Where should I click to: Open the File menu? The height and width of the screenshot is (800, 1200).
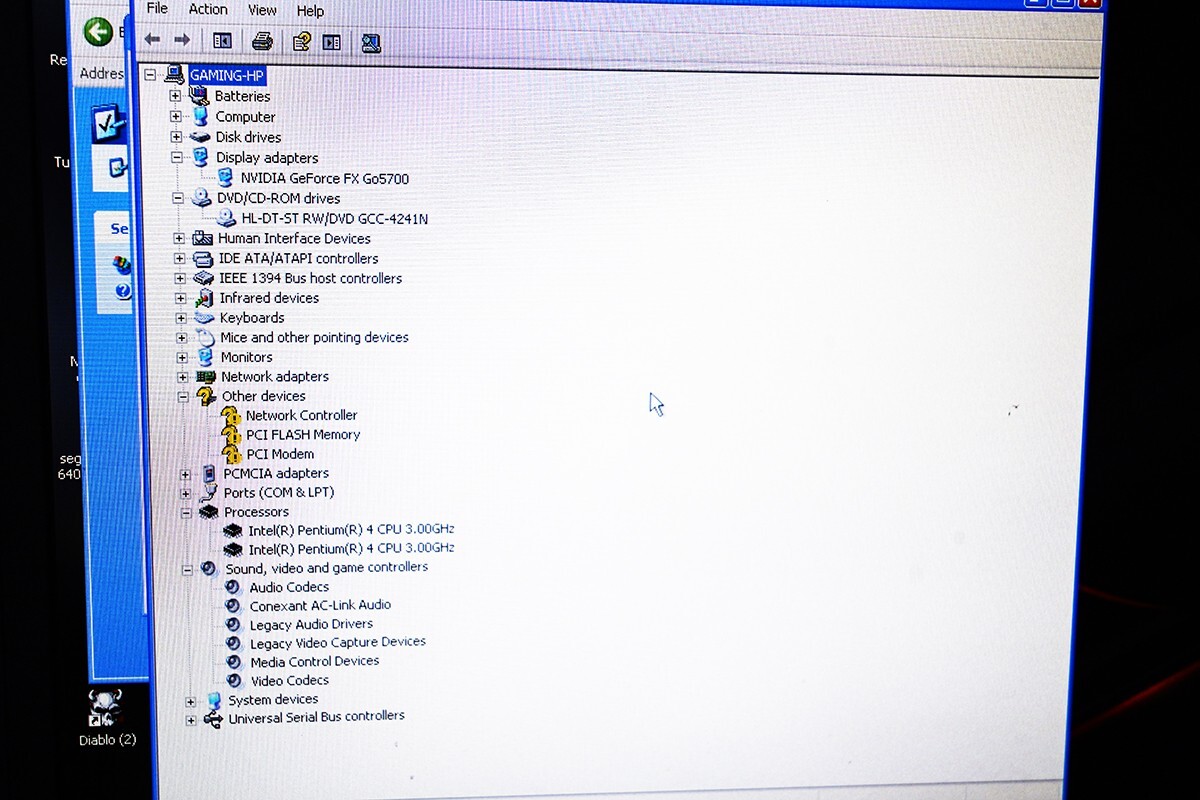coord(157,9)
